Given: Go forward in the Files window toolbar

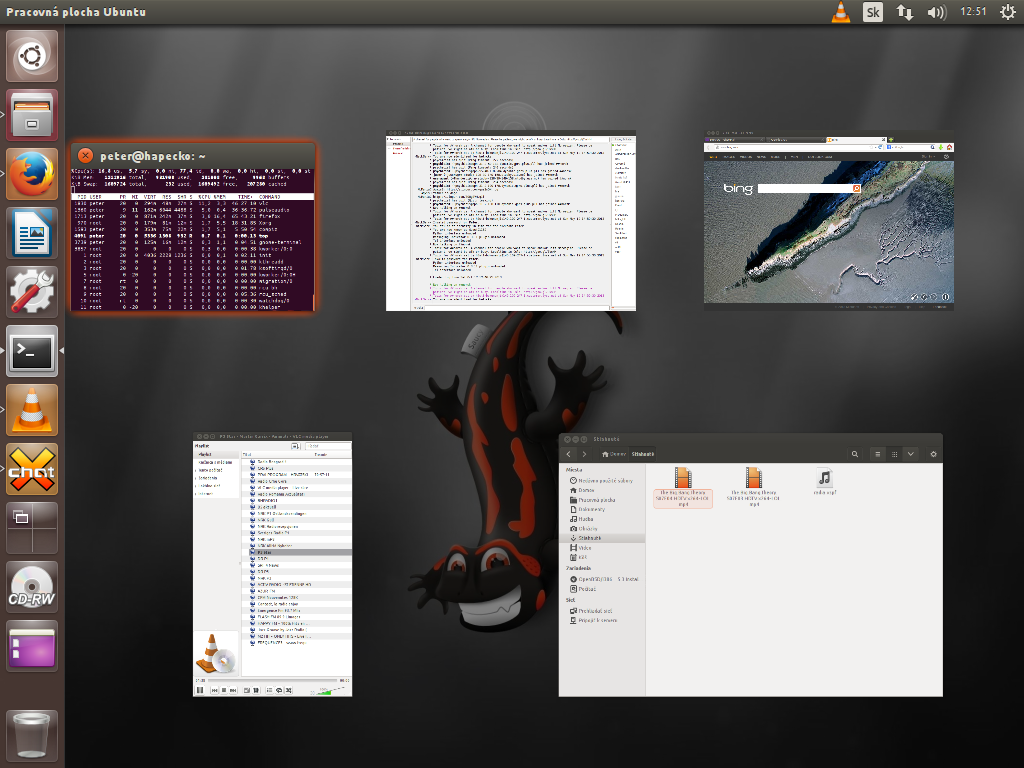Looking at the screenshot, I should [x=584, y=454].
